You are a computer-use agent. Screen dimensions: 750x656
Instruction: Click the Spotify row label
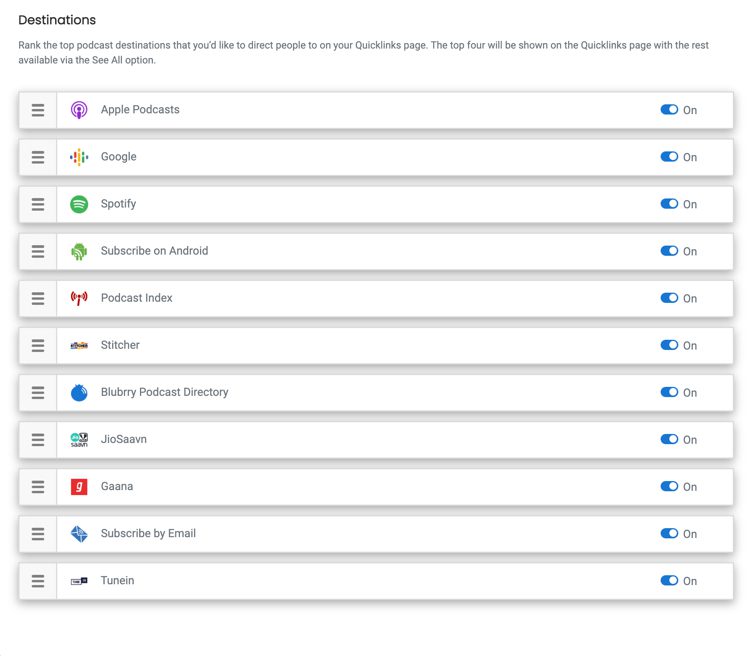click(x=118, y=204)
